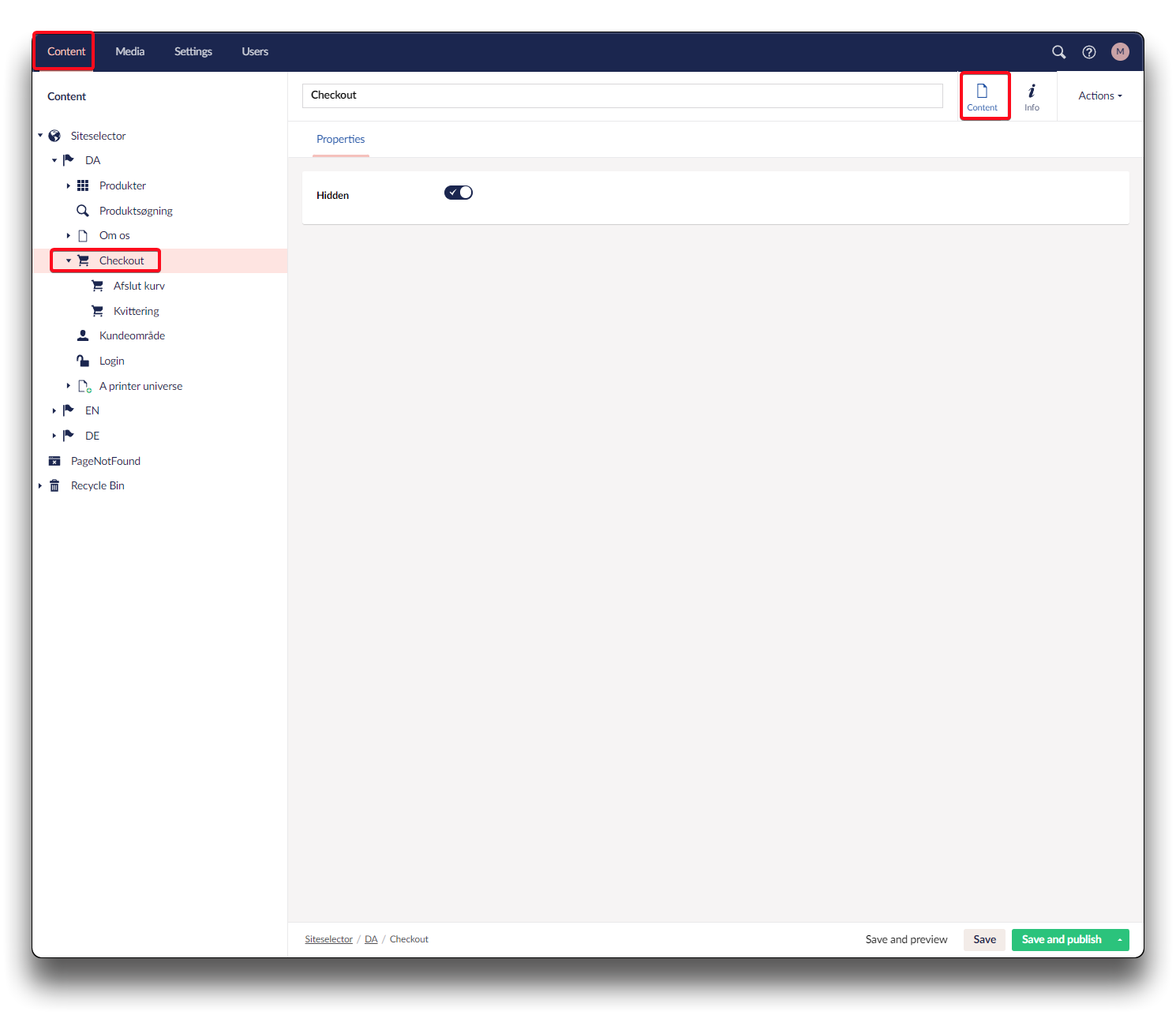Open the Actions dropdown

[1099, 96]
